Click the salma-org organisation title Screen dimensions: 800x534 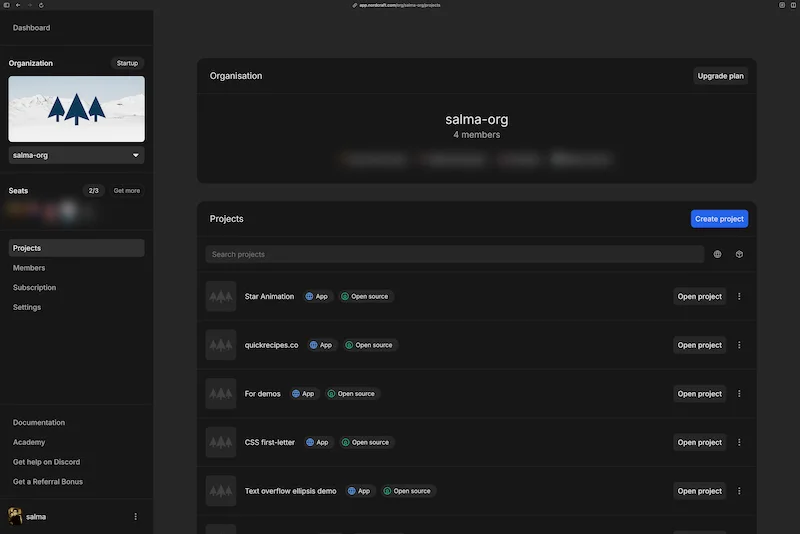pos(477,119)
